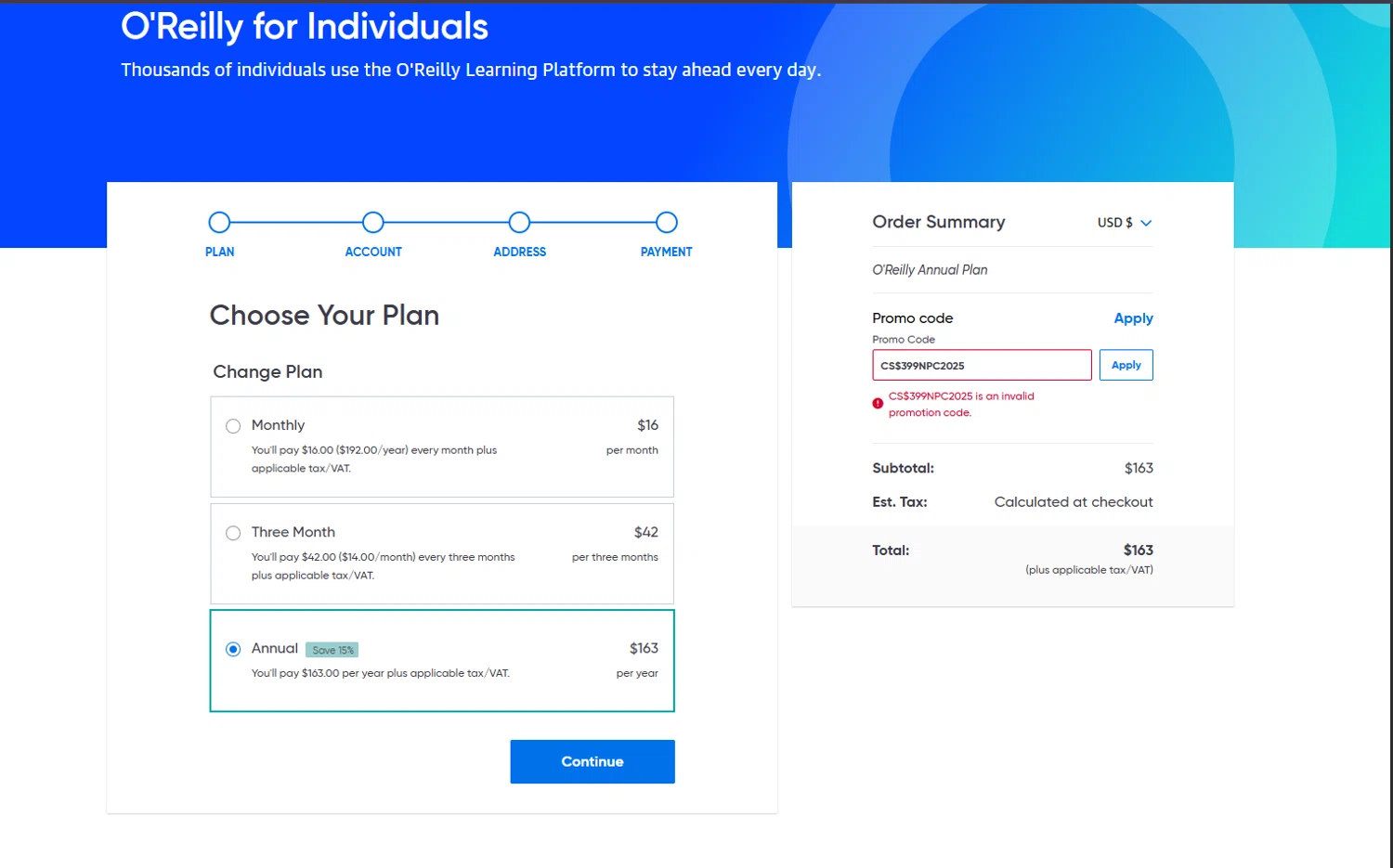The width and height of the screenshot is (1393, 868).
Task: Click the red error icon under promo field
Action: (878, 404)
